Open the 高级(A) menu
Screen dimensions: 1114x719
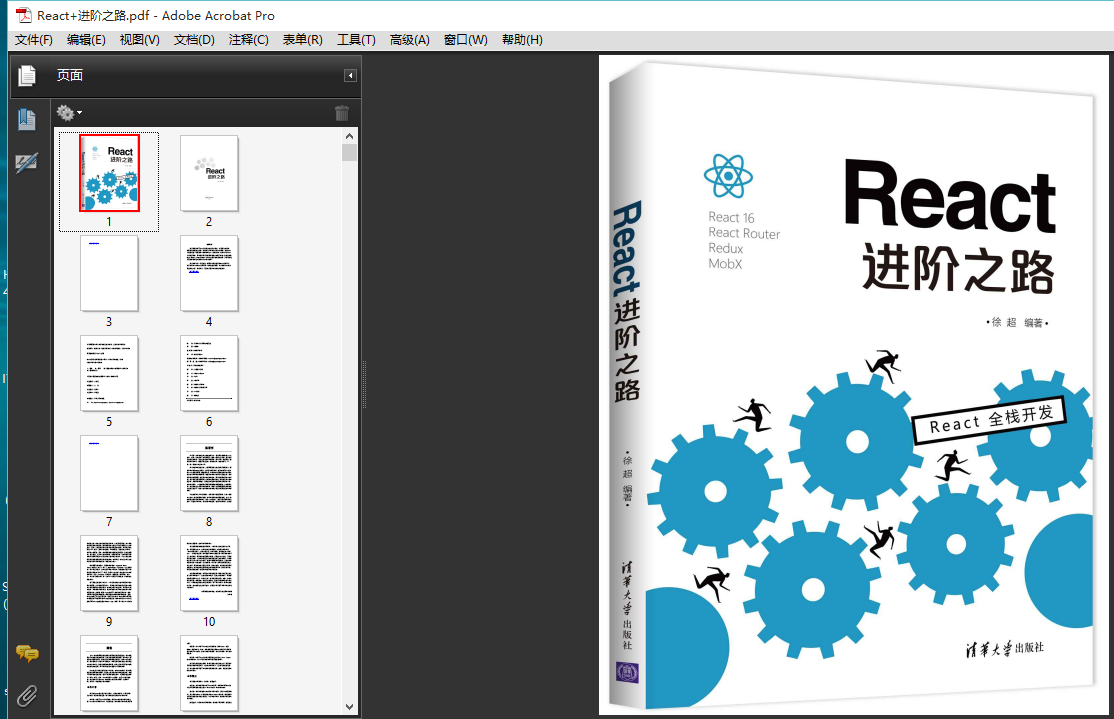(x=409, y=40)
